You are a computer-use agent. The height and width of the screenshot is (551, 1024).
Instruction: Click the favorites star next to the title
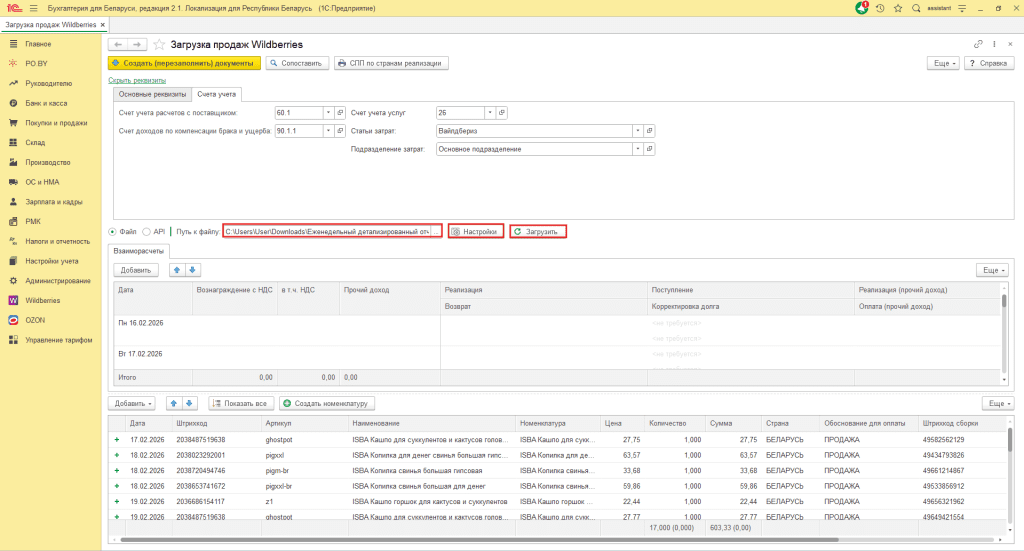pyautogui.click(x=159, y=45)
